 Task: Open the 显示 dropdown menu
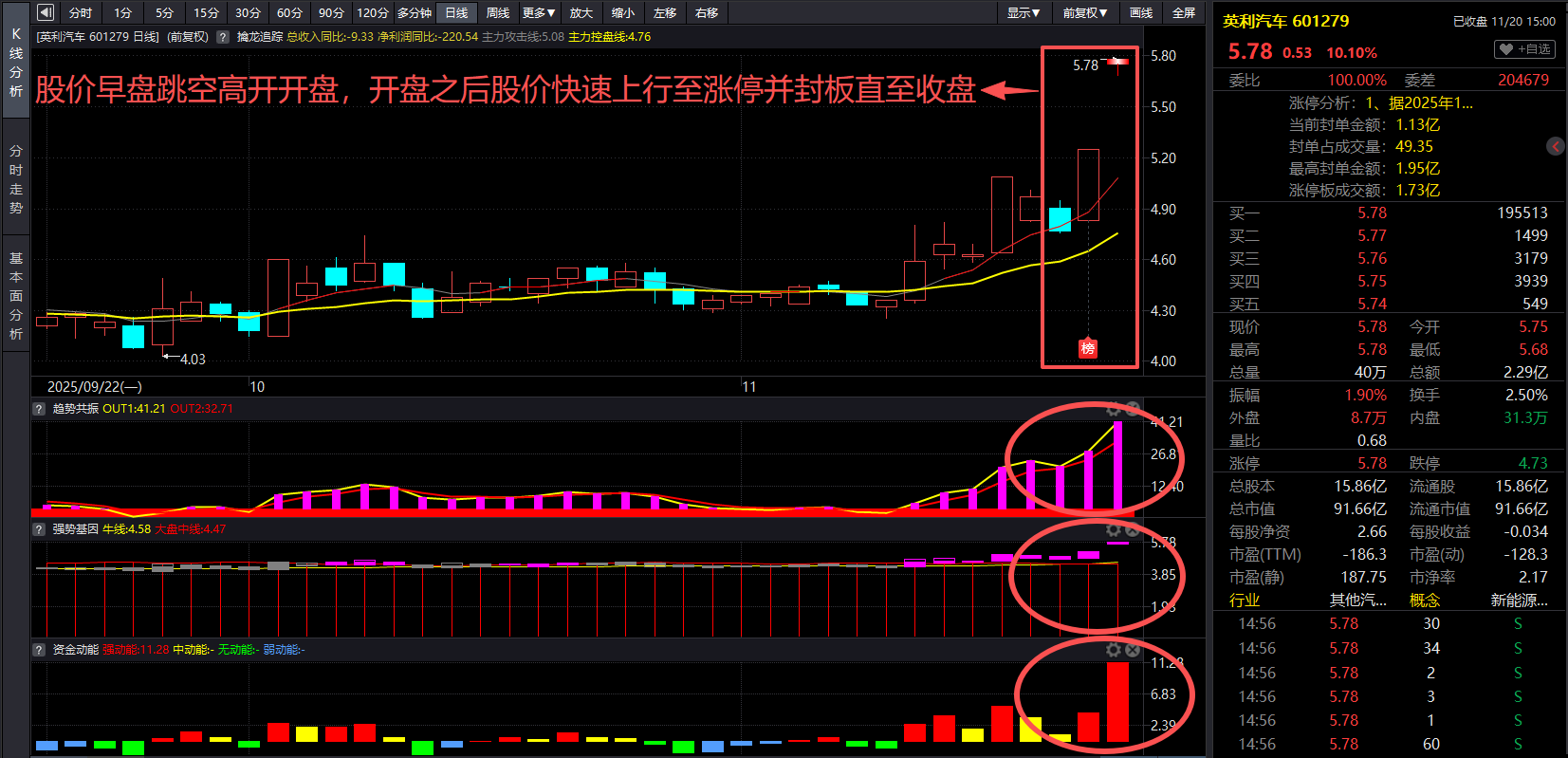pyautogui.click(x=1024, y=12)
